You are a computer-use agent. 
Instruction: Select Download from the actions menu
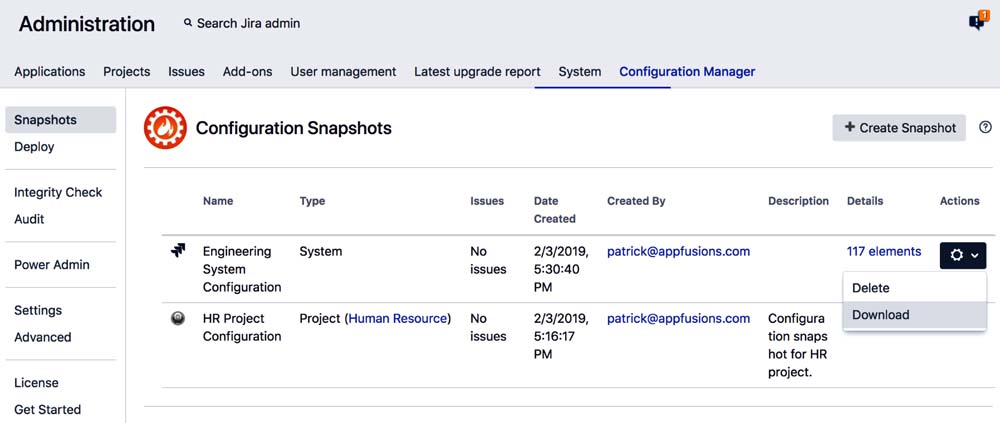(x=881, y=315)
